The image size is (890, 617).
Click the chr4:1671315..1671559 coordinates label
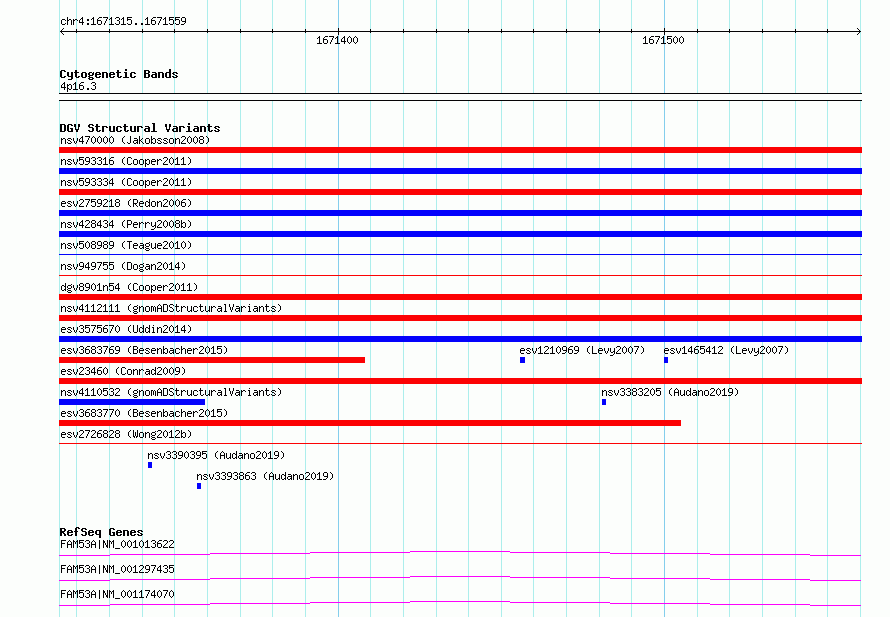pyautogui.click(x=123, y=21)
